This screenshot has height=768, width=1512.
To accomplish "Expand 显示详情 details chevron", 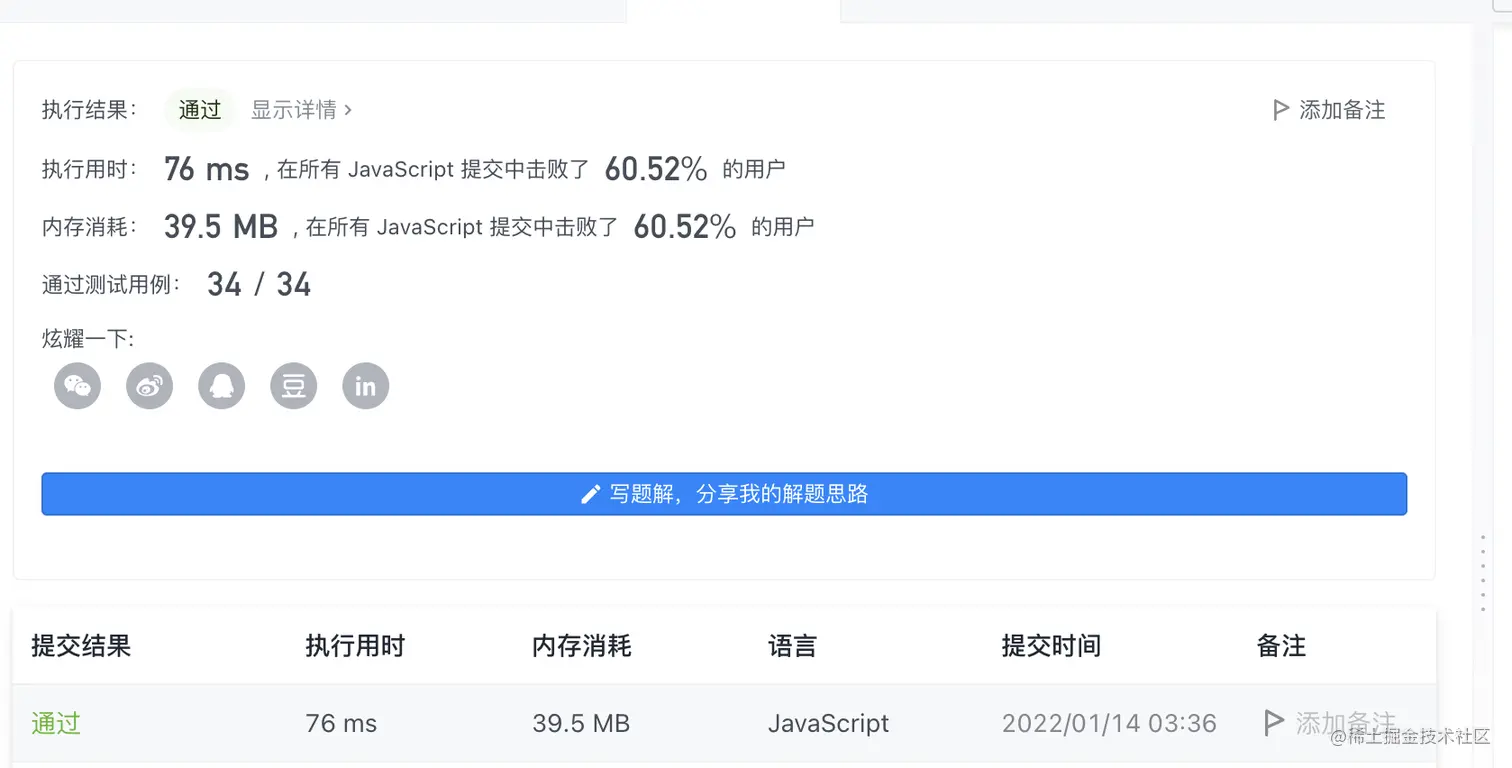I will click(348, 110).
